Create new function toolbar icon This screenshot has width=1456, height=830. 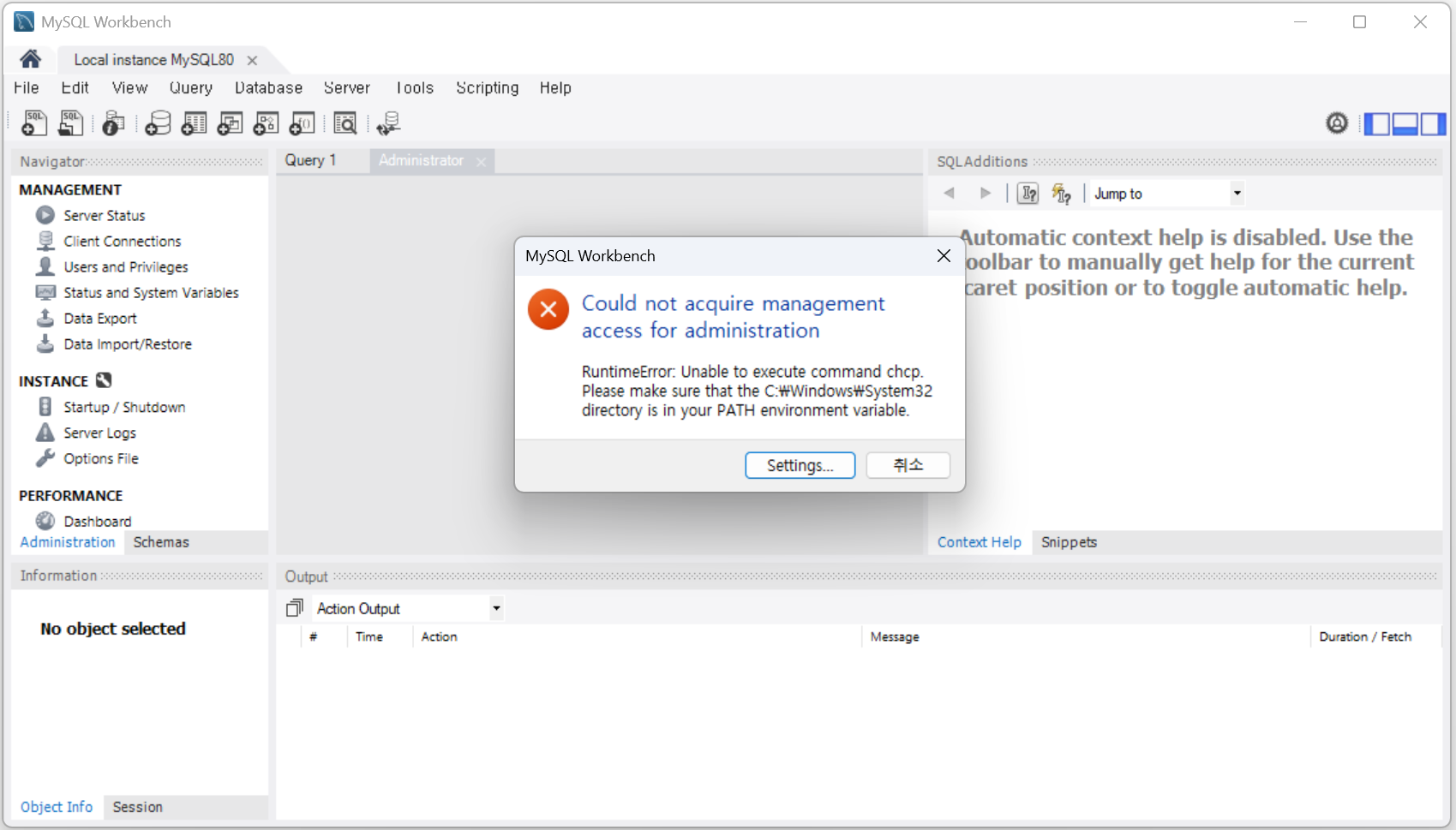pos(303,123)
